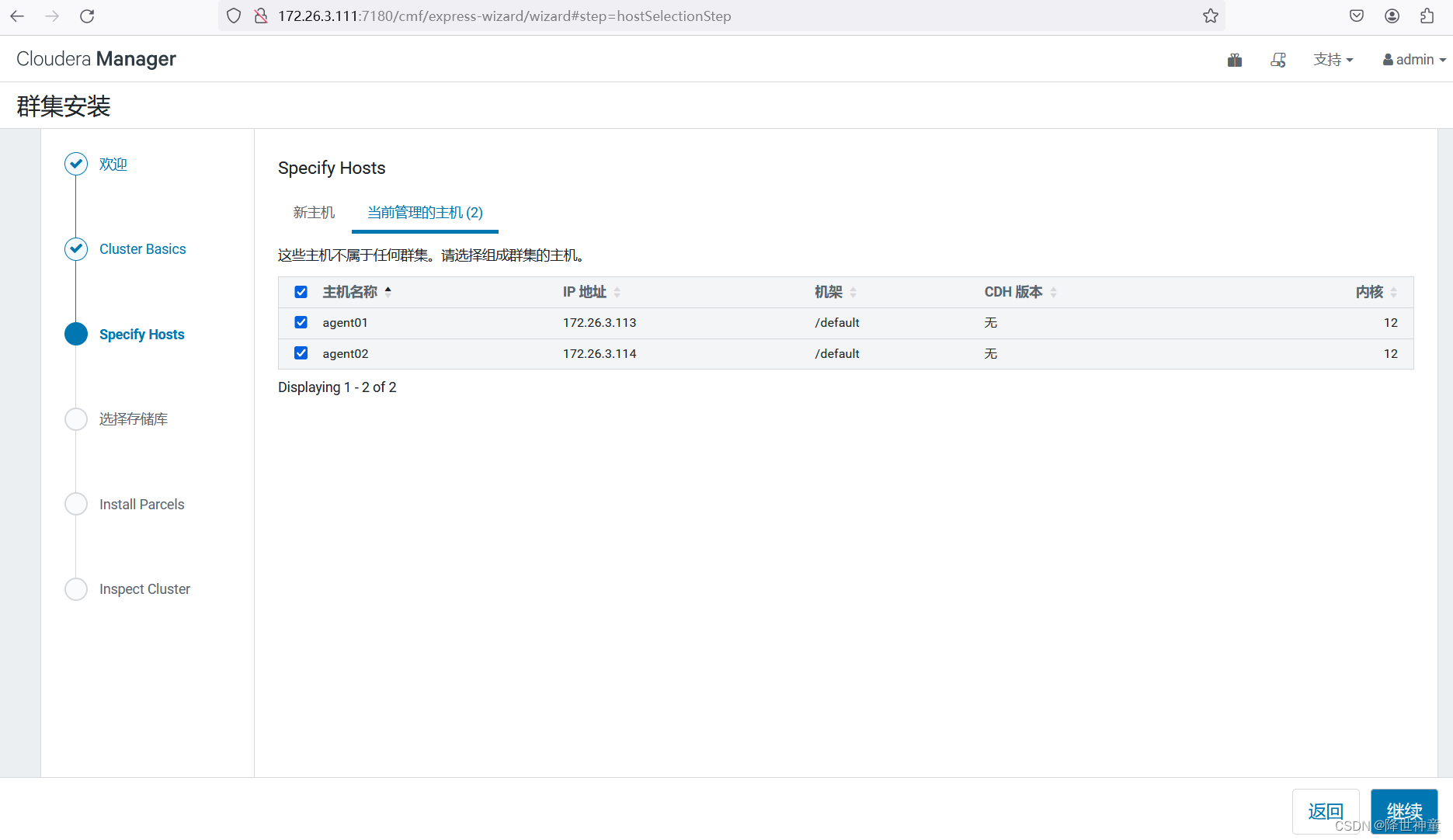
Task: Click the shield tracking protection icon
Action: pos(234,16)
